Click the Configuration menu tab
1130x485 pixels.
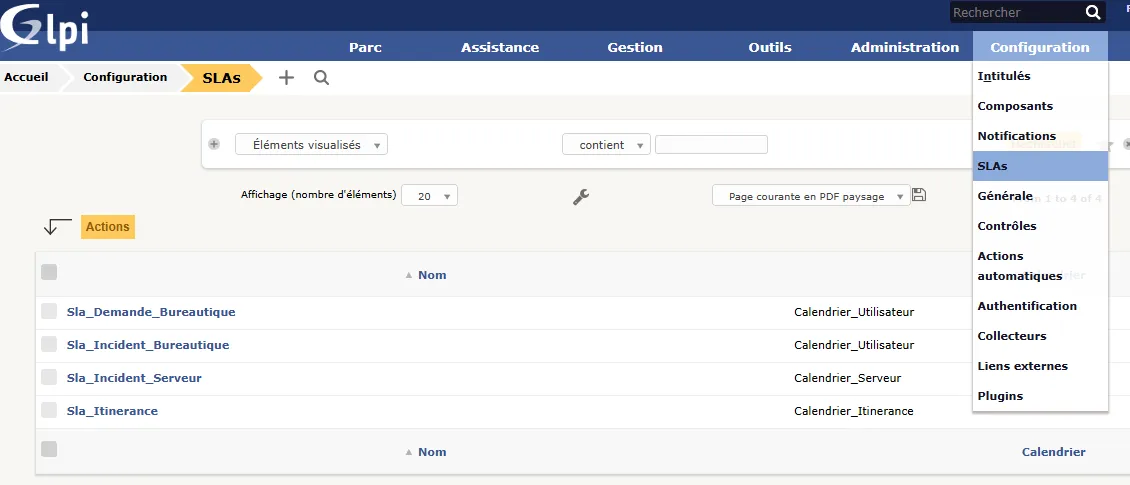click(1040, 46)
